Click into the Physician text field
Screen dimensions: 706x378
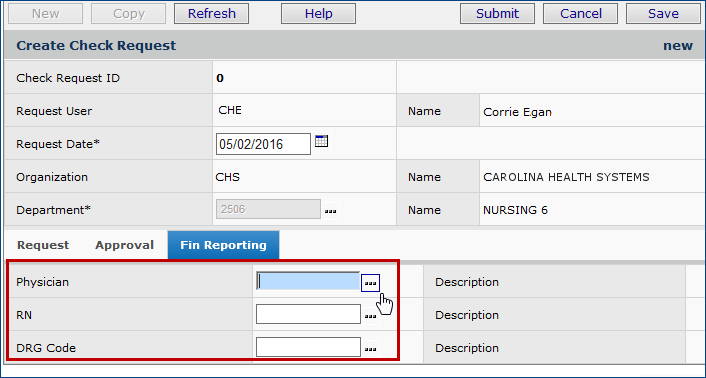pyautogui.click(x=308, y=281)
